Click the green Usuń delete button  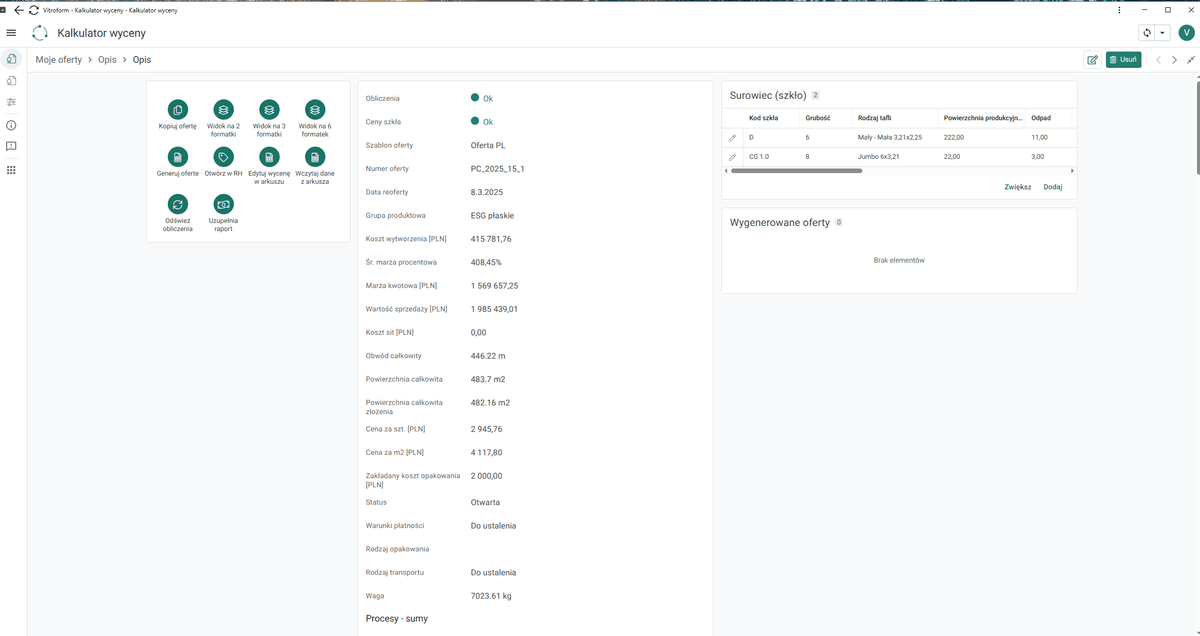[1123, 60]
